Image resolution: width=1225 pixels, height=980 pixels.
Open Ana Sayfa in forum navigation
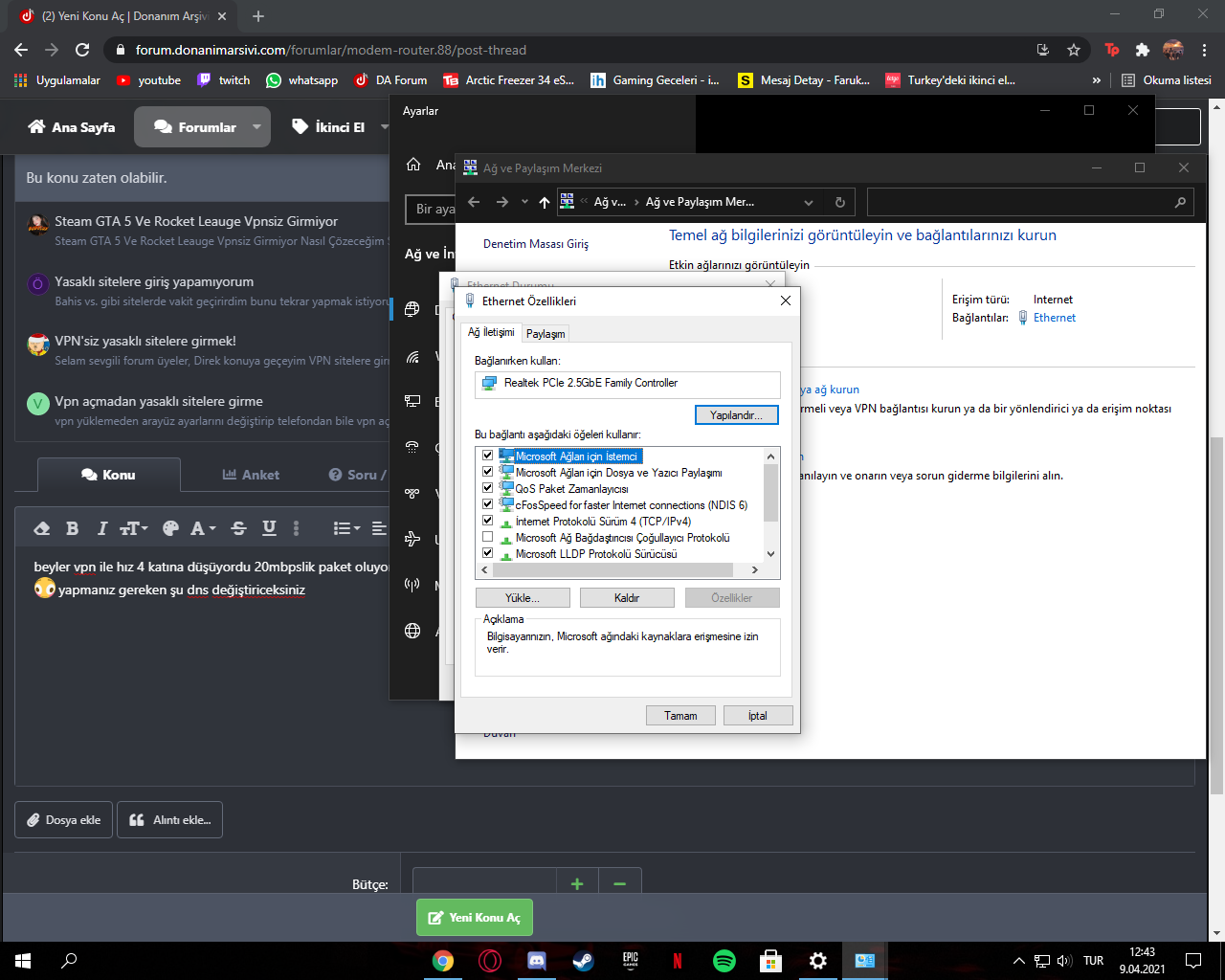point(72,126)
